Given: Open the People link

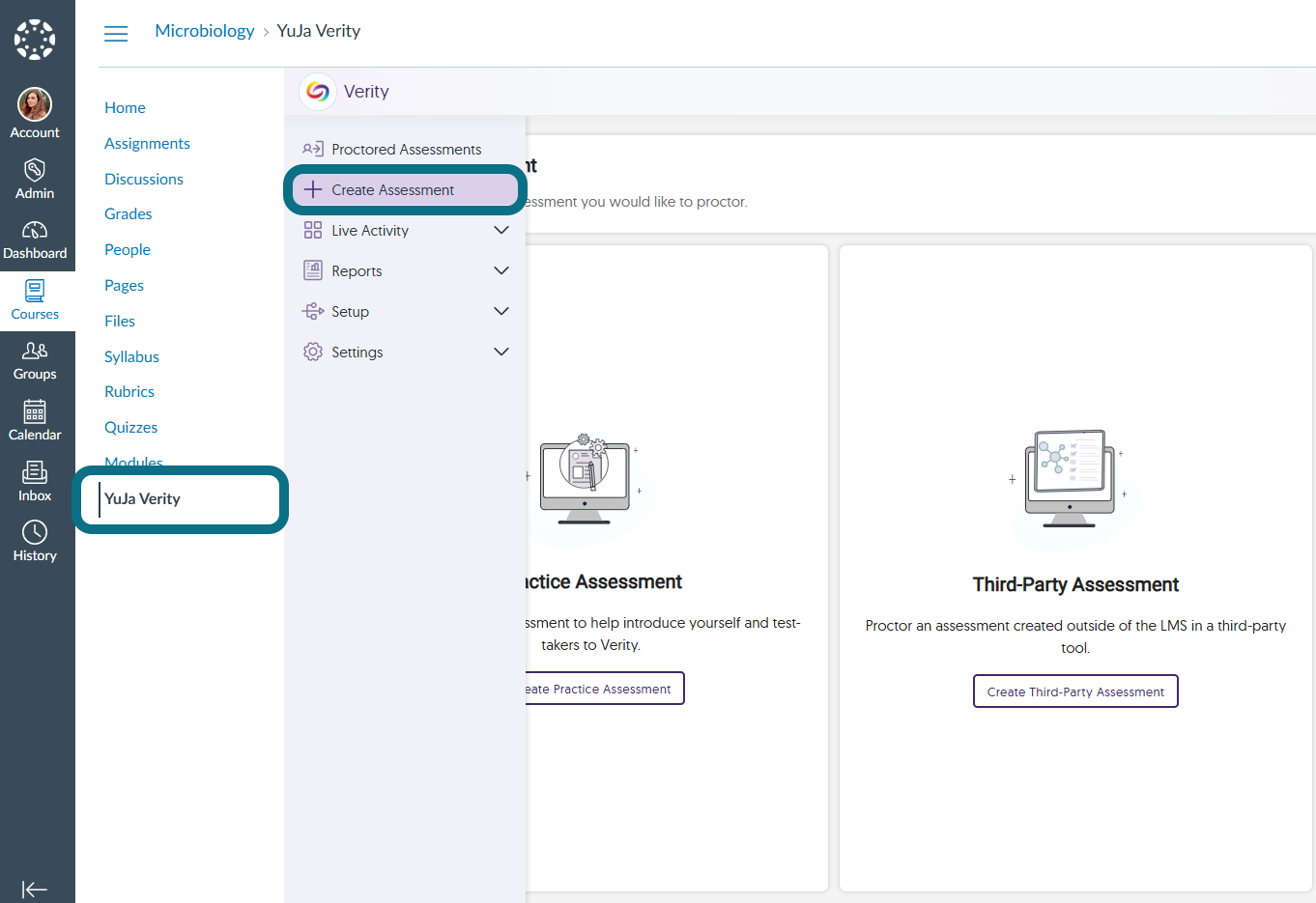Looking at the screenshot, I should [x=128, y=249].
